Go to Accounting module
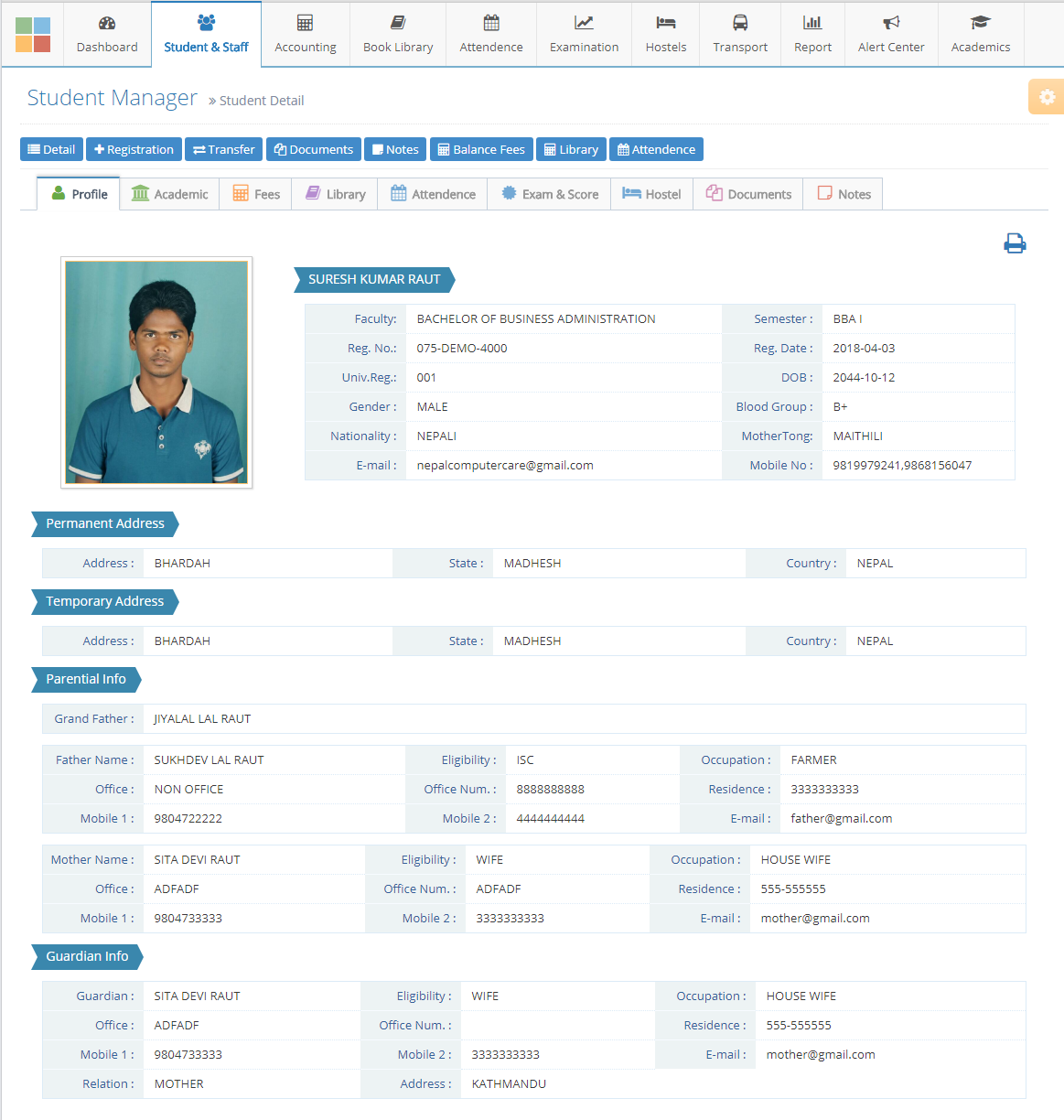Image resolution: width=1064 pixels, height=1120 pixels. pos(306,35)
